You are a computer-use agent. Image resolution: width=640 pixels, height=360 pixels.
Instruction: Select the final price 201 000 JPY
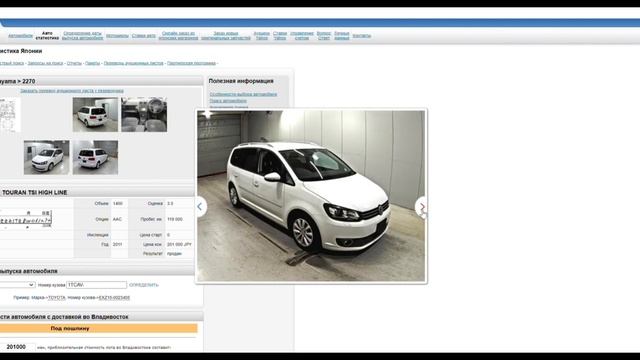tap(179, 244)
